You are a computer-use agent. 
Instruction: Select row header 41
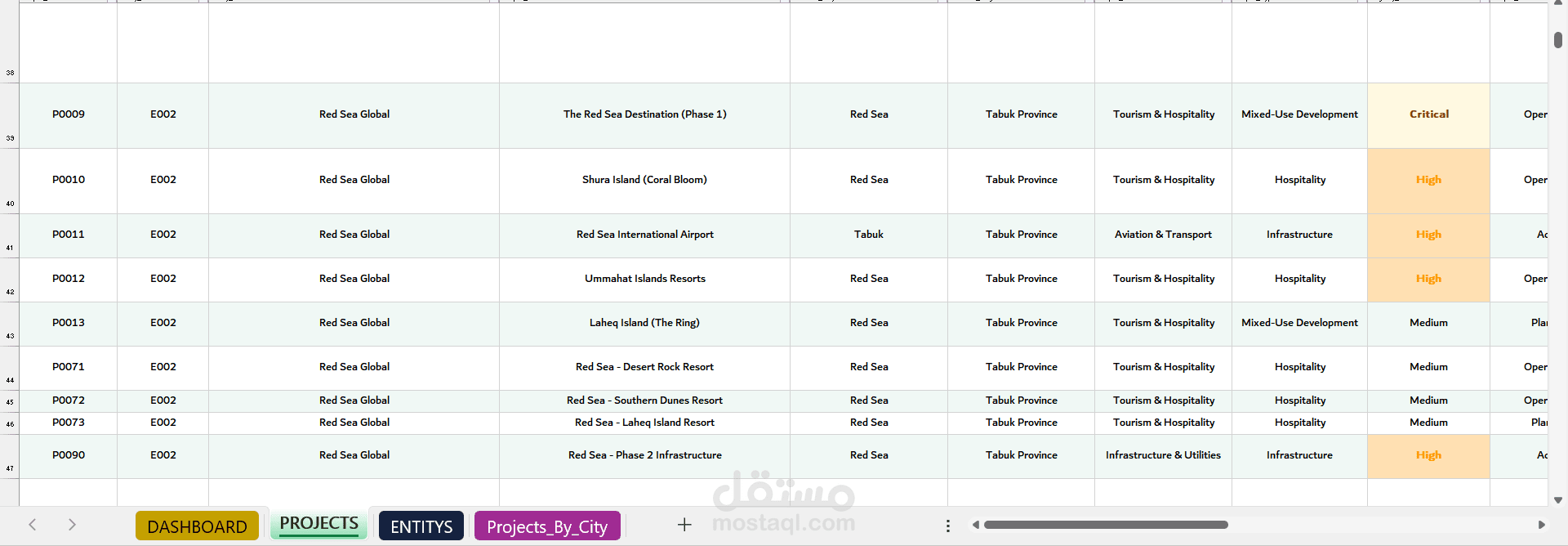click(x=10, y=235)
